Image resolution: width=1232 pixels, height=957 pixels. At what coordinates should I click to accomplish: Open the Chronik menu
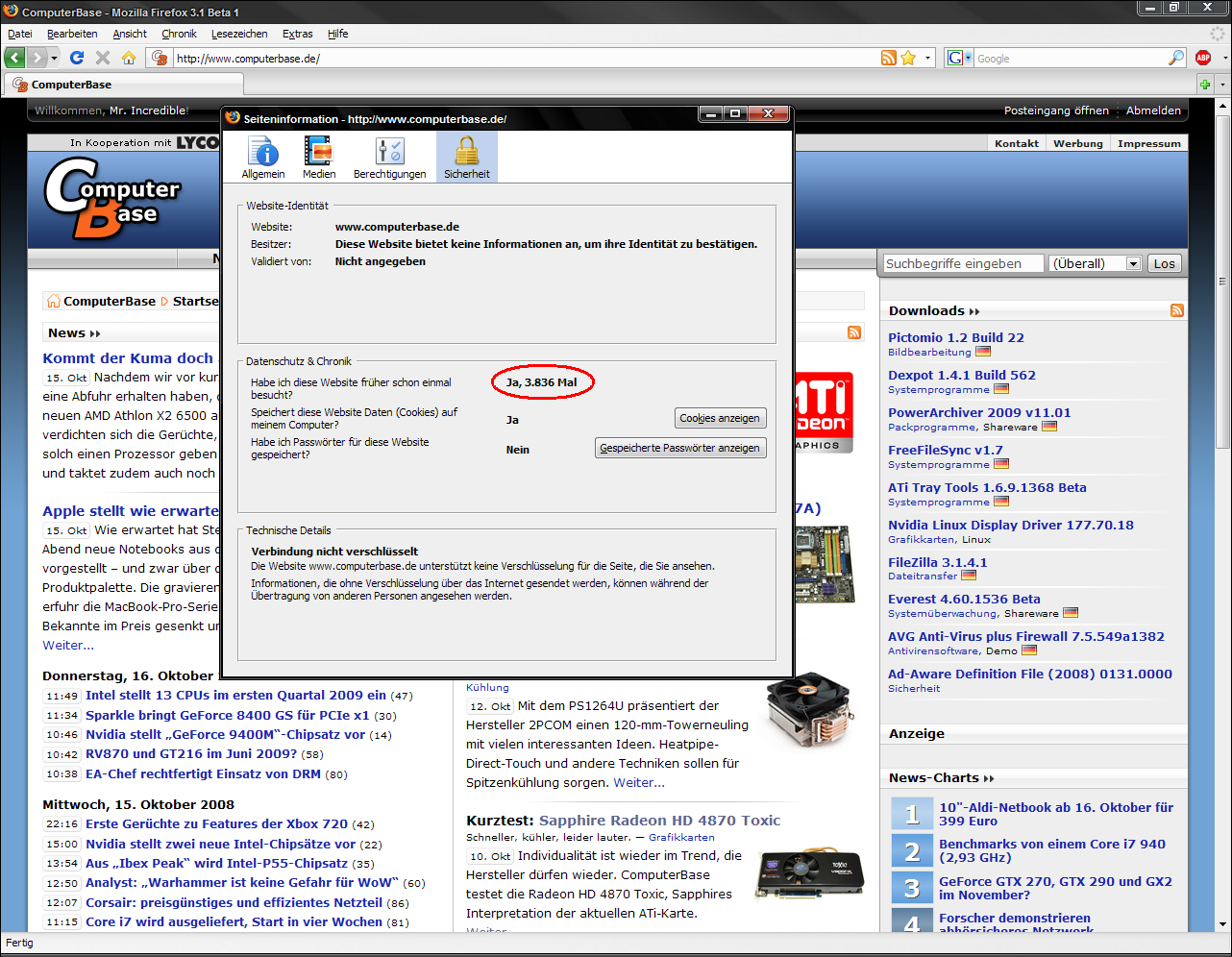[x=179, y=34]
